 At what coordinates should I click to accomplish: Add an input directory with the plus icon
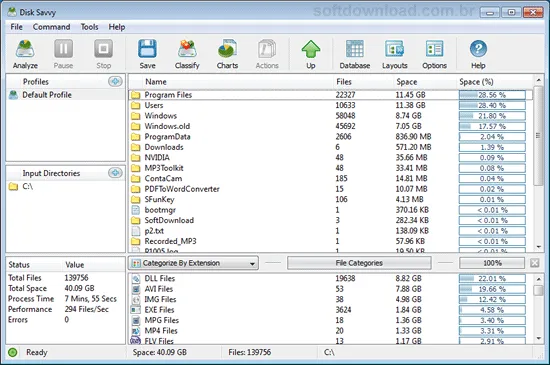point(115,173)
